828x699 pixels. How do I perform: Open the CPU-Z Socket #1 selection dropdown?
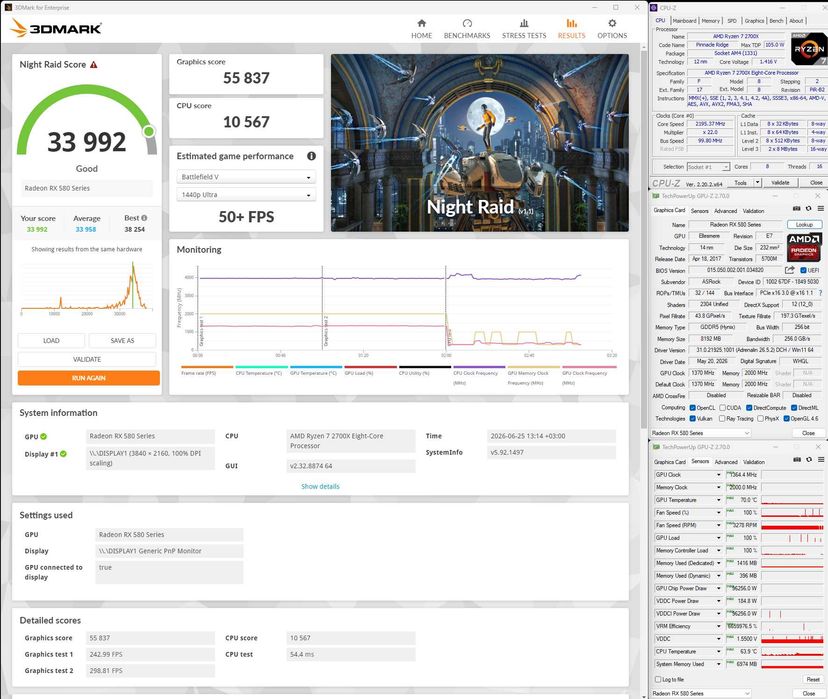click(x=708, y=167)
